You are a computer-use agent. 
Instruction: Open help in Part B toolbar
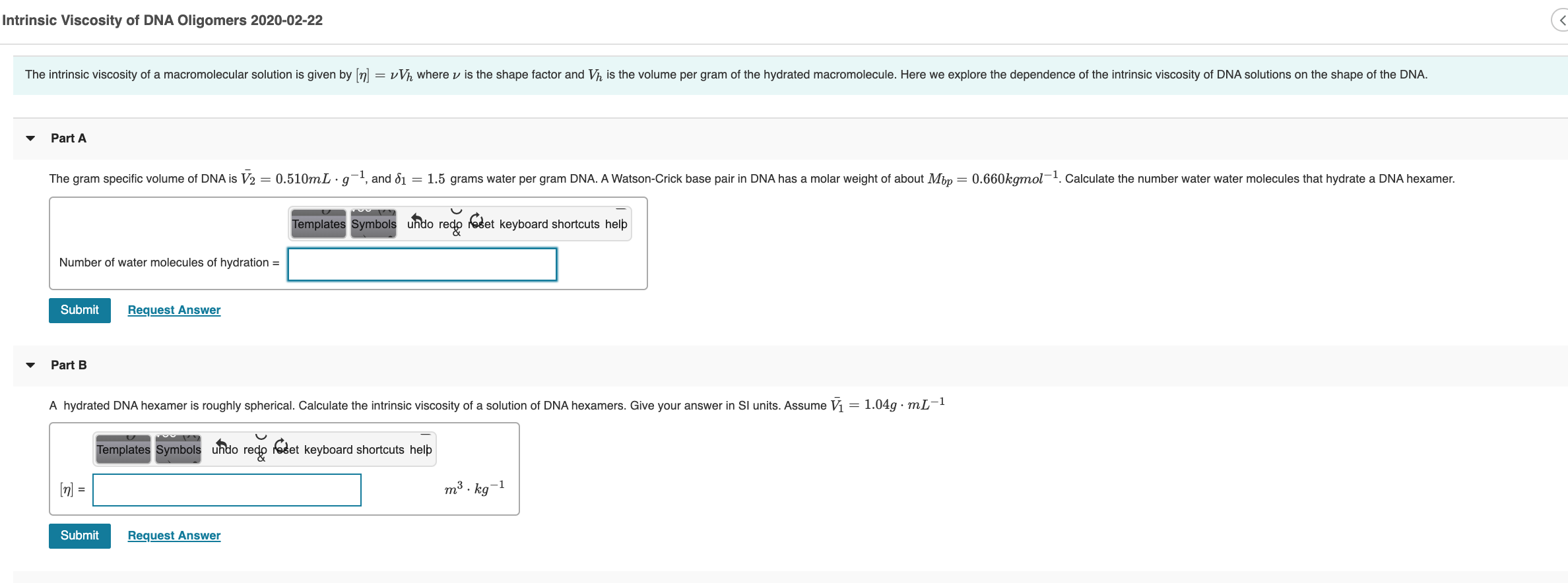tap(421, 450)
